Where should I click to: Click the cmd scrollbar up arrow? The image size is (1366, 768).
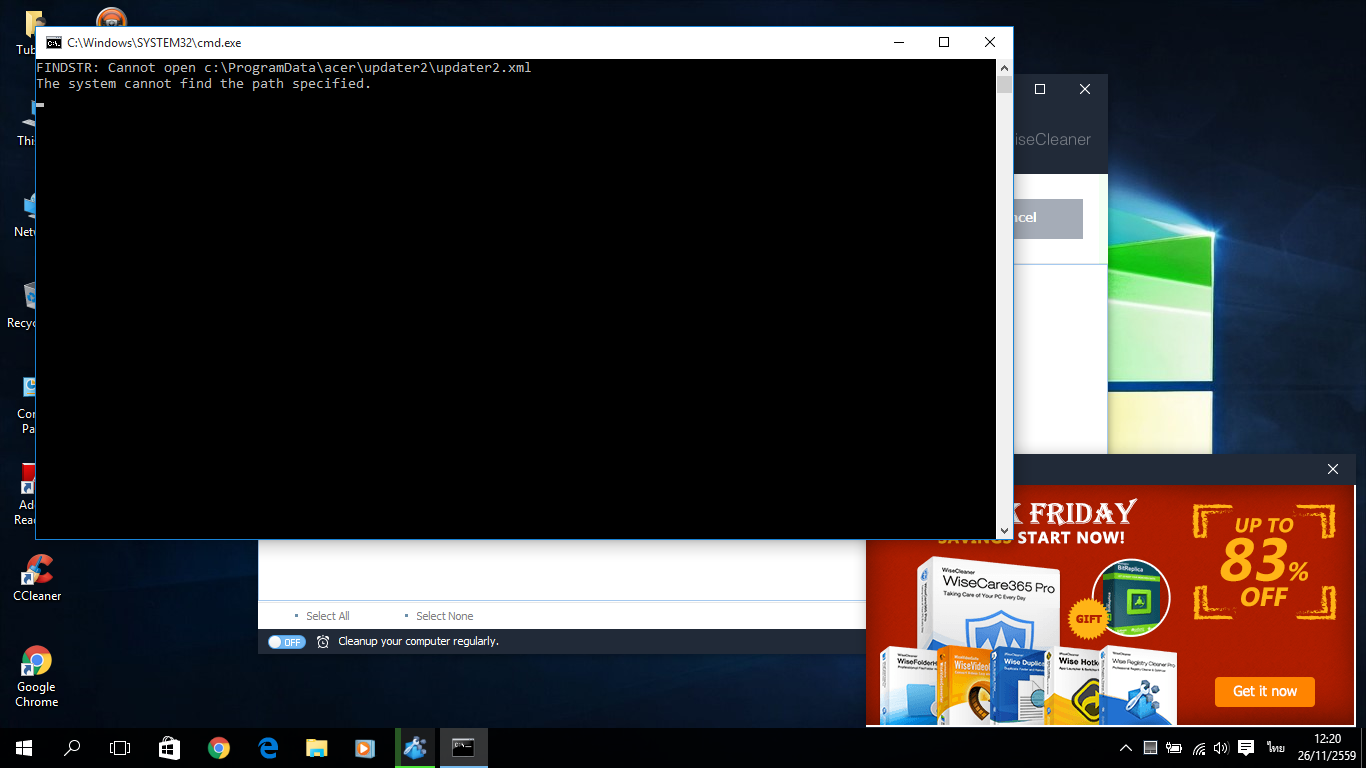(1004, 67)
